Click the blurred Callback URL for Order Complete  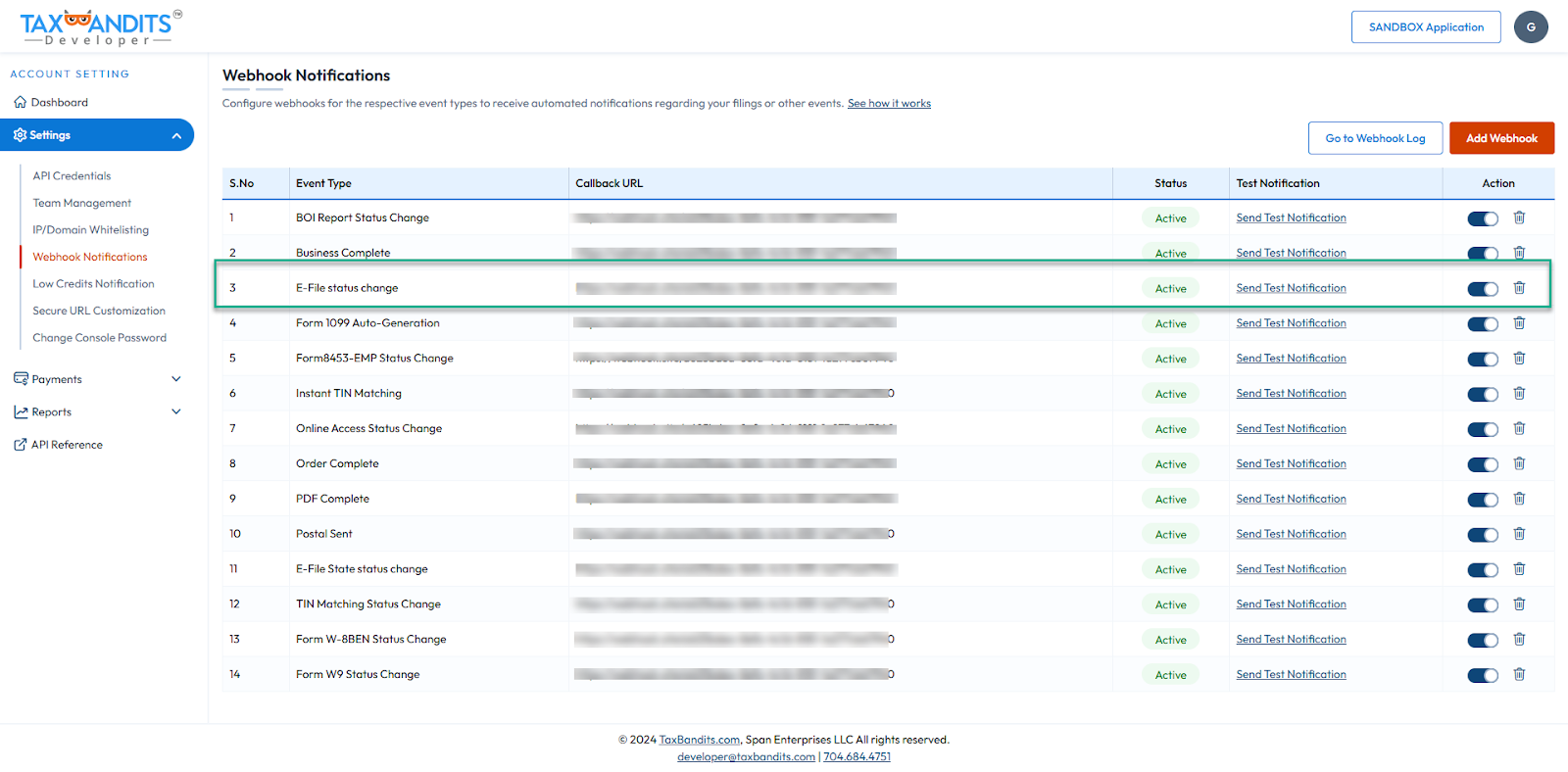click(735, 464)
